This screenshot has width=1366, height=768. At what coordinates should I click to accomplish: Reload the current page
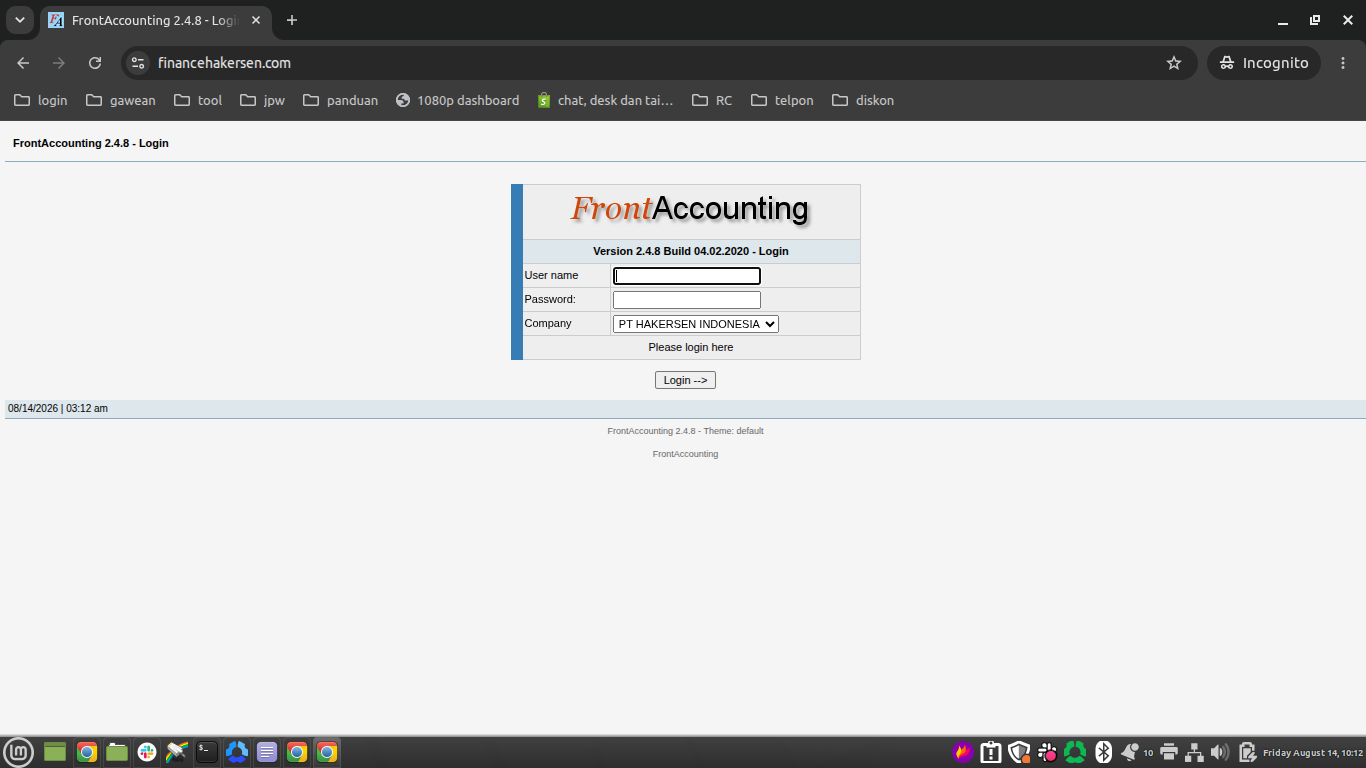coord(95,63)
